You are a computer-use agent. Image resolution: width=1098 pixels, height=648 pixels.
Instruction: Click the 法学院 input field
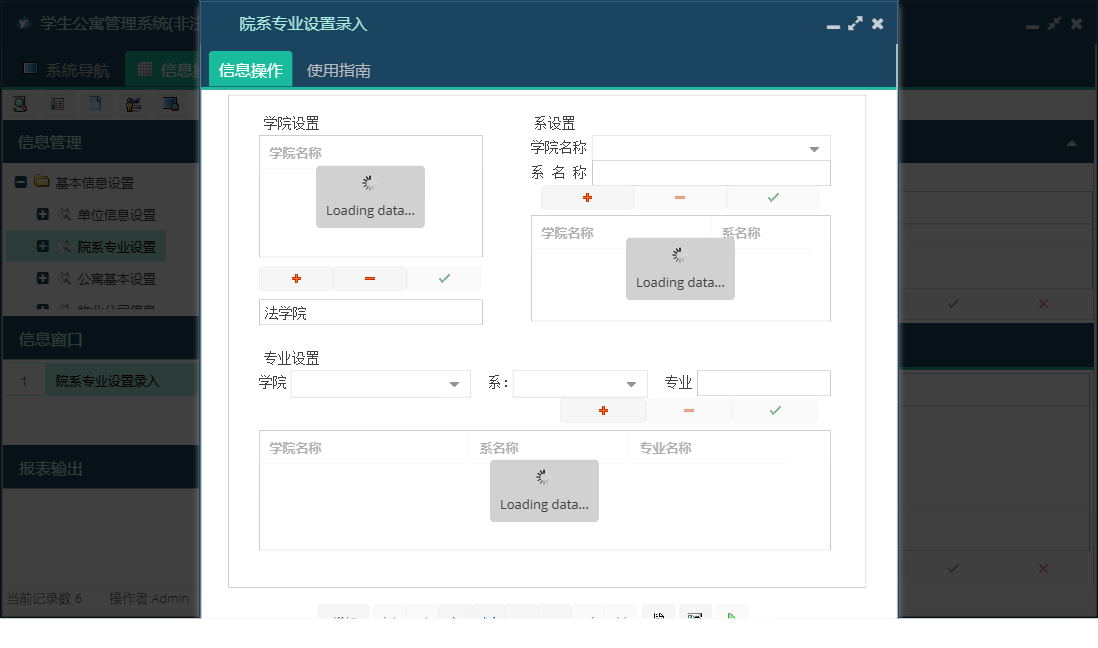(370, 312)
